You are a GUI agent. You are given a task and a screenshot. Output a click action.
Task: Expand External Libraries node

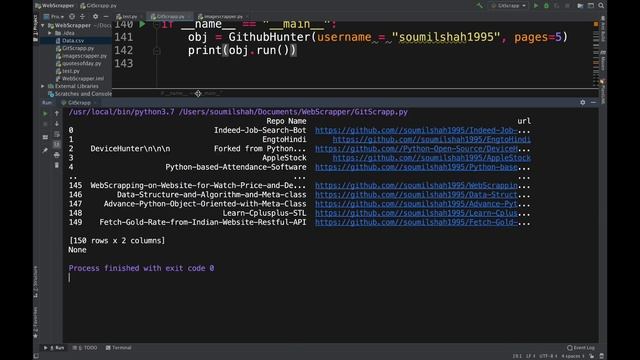[x=42, y=86]
